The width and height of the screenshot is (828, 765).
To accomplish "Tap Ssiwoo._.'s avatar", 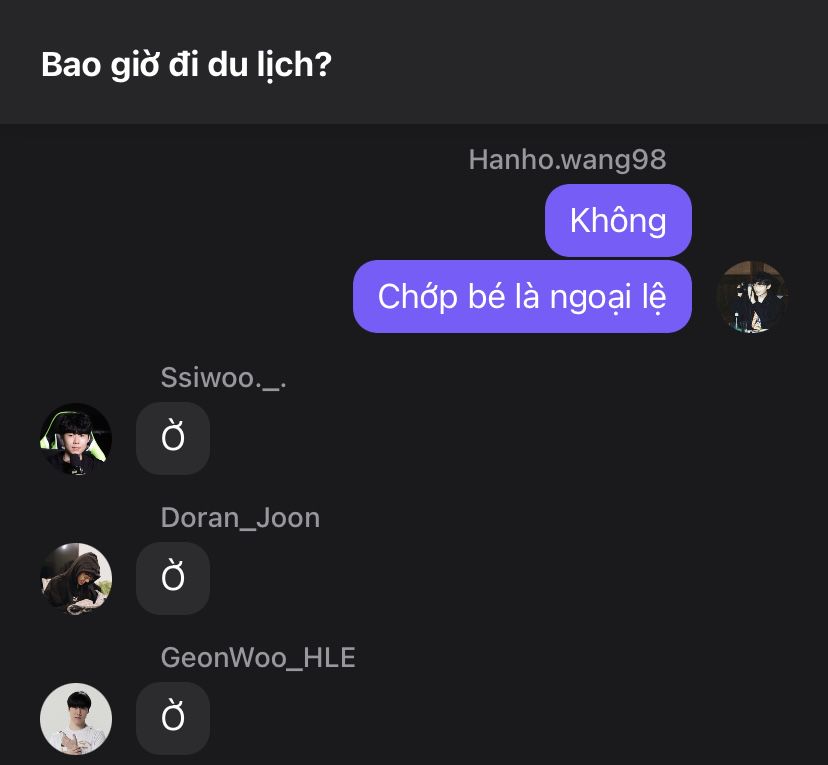I will click(x=76, y=439).
